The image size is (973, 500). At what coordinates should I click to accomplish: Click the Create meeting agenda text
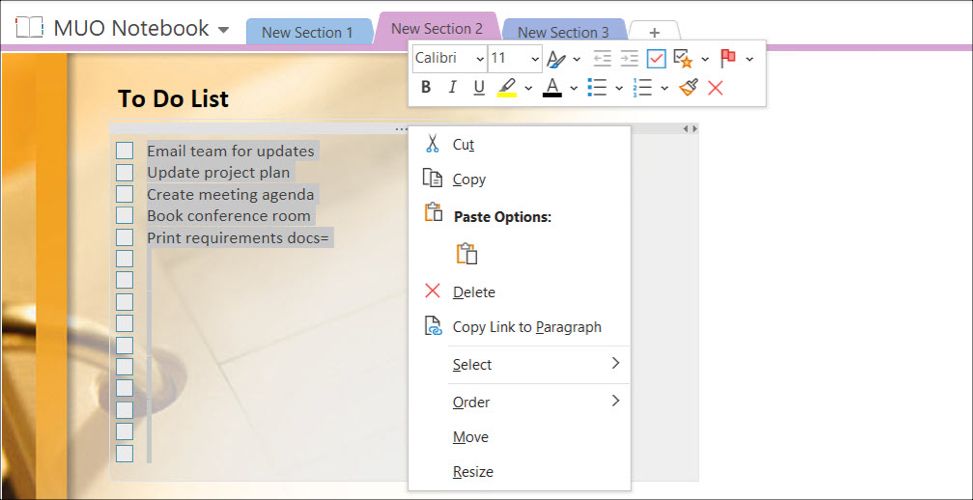[230, 194]
